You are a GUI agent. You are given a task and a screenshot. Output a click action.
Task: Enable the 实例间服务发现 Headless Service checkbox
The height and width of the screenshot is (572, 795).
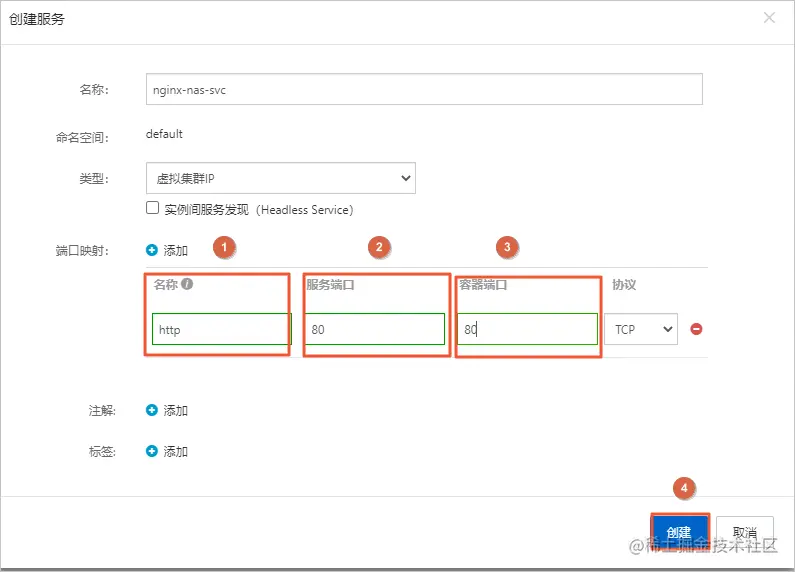pos(152,208)
